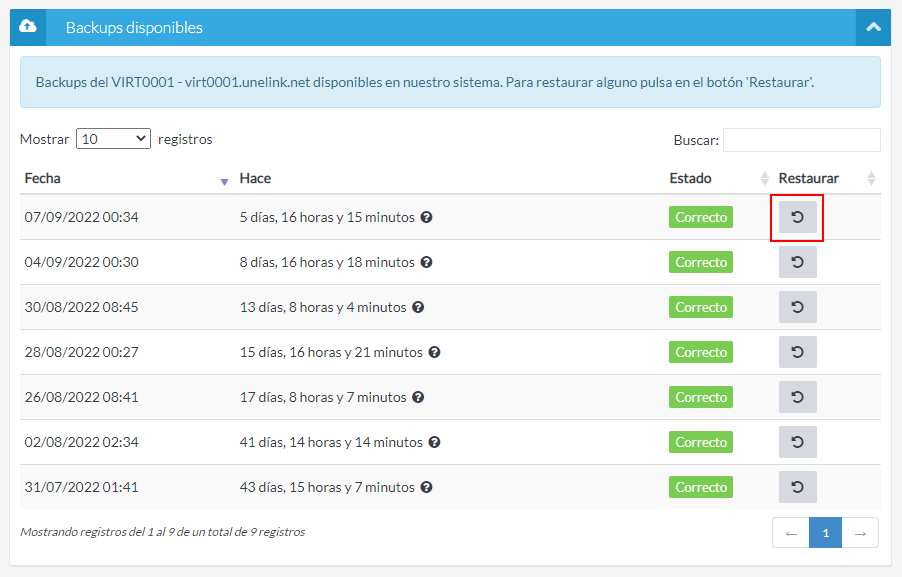Click help icon beside 43 días, 15 horas
This screenshot has width=902, height=577.
426,487
